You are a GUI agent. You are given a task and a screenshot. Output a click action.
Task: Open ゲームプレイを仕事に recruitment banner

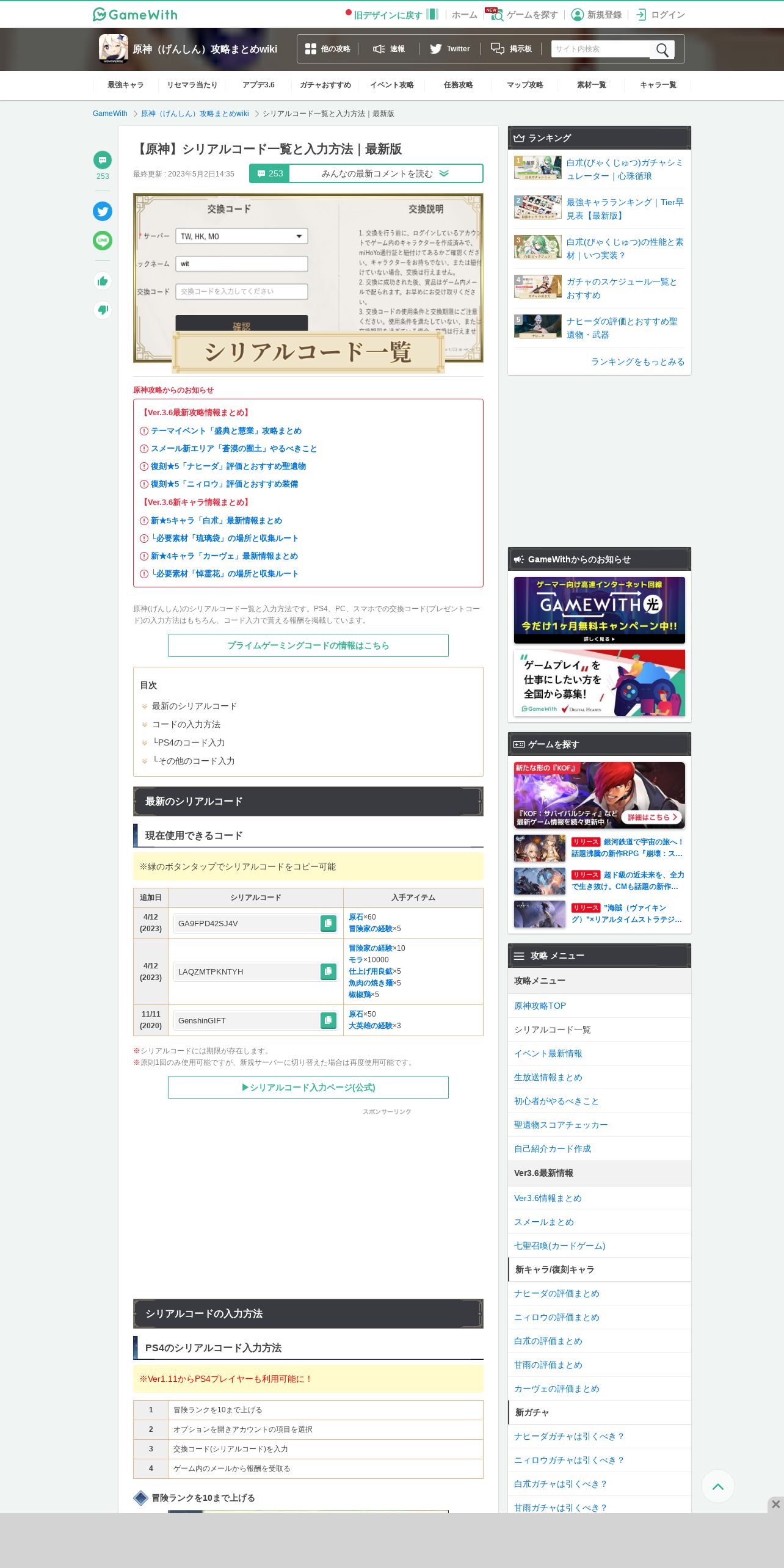pos(600,683)
